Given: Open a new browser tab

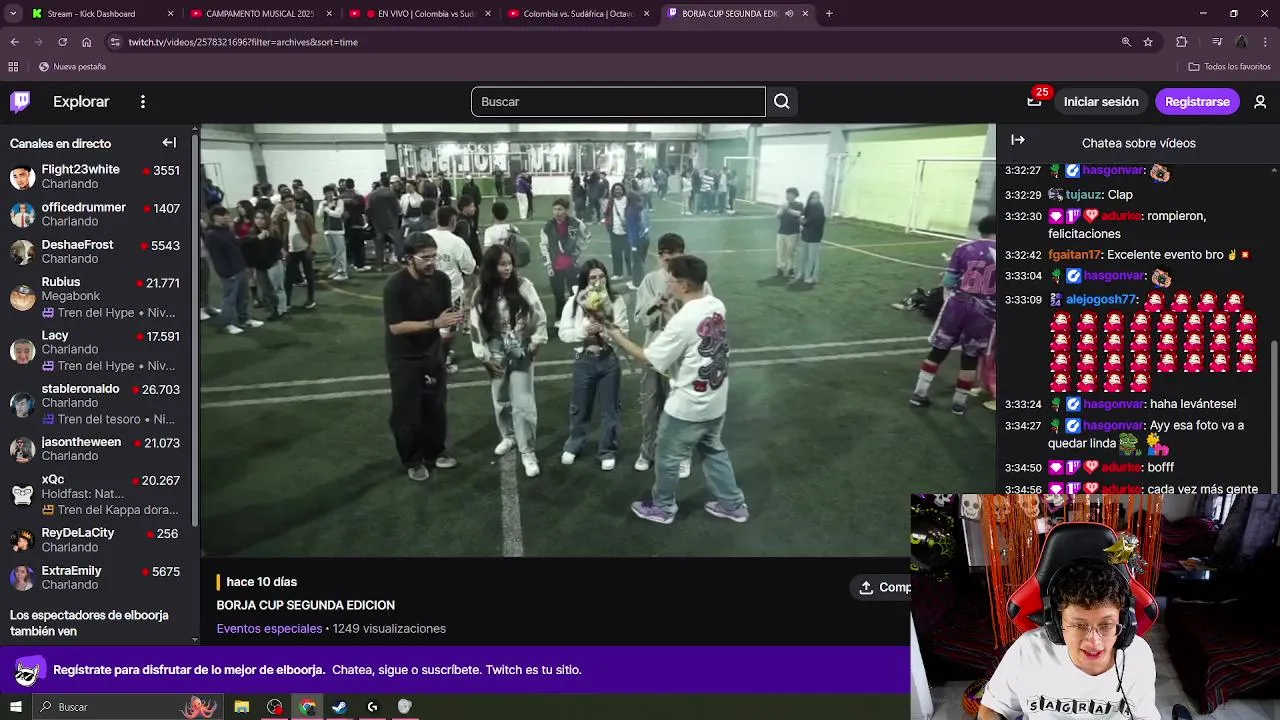Looking at the screenshot, I should (829, 14).
